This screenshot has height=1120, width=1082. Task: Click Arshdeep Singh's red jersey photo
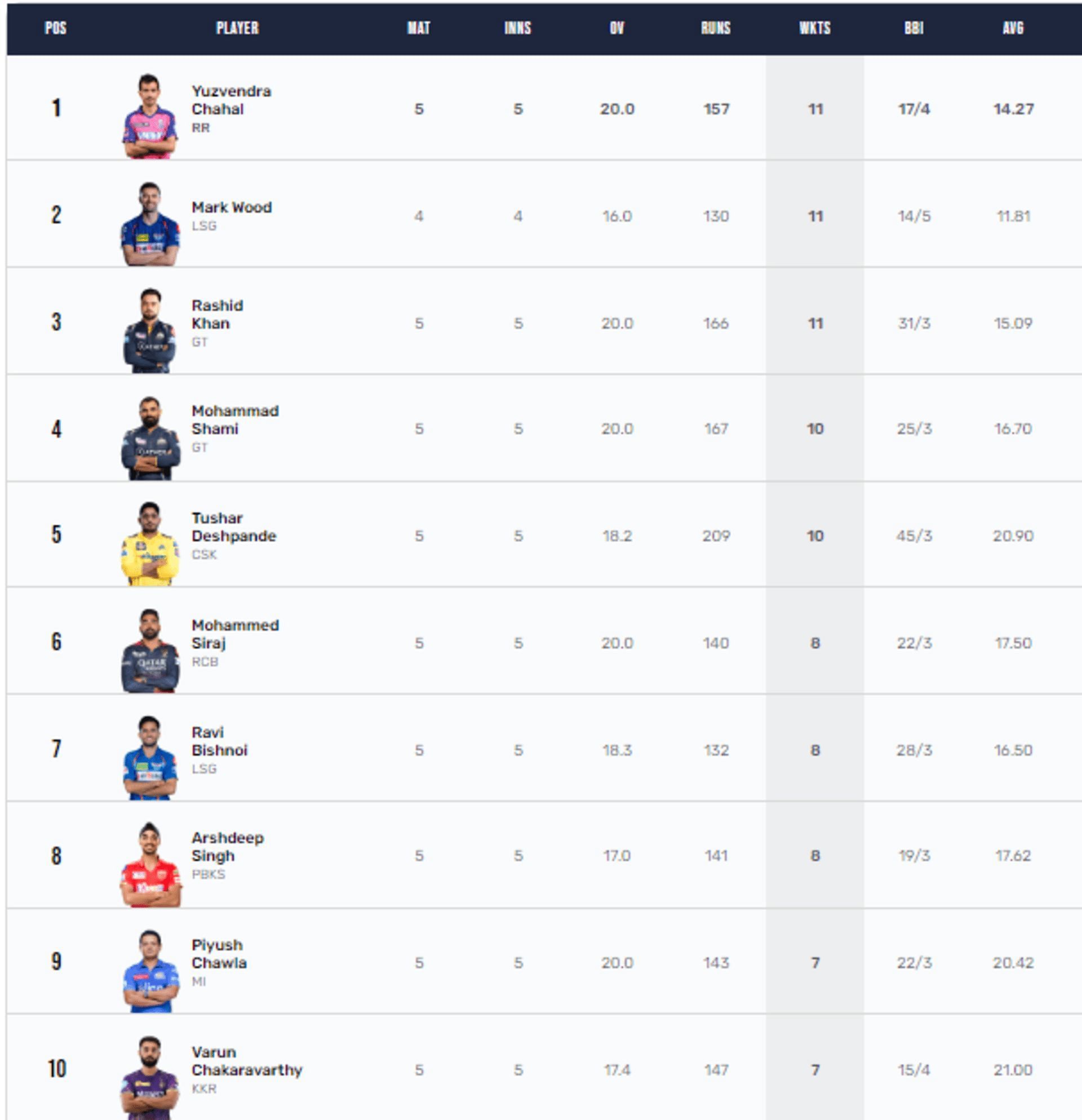pyautogui.click(x=150, y=865)
